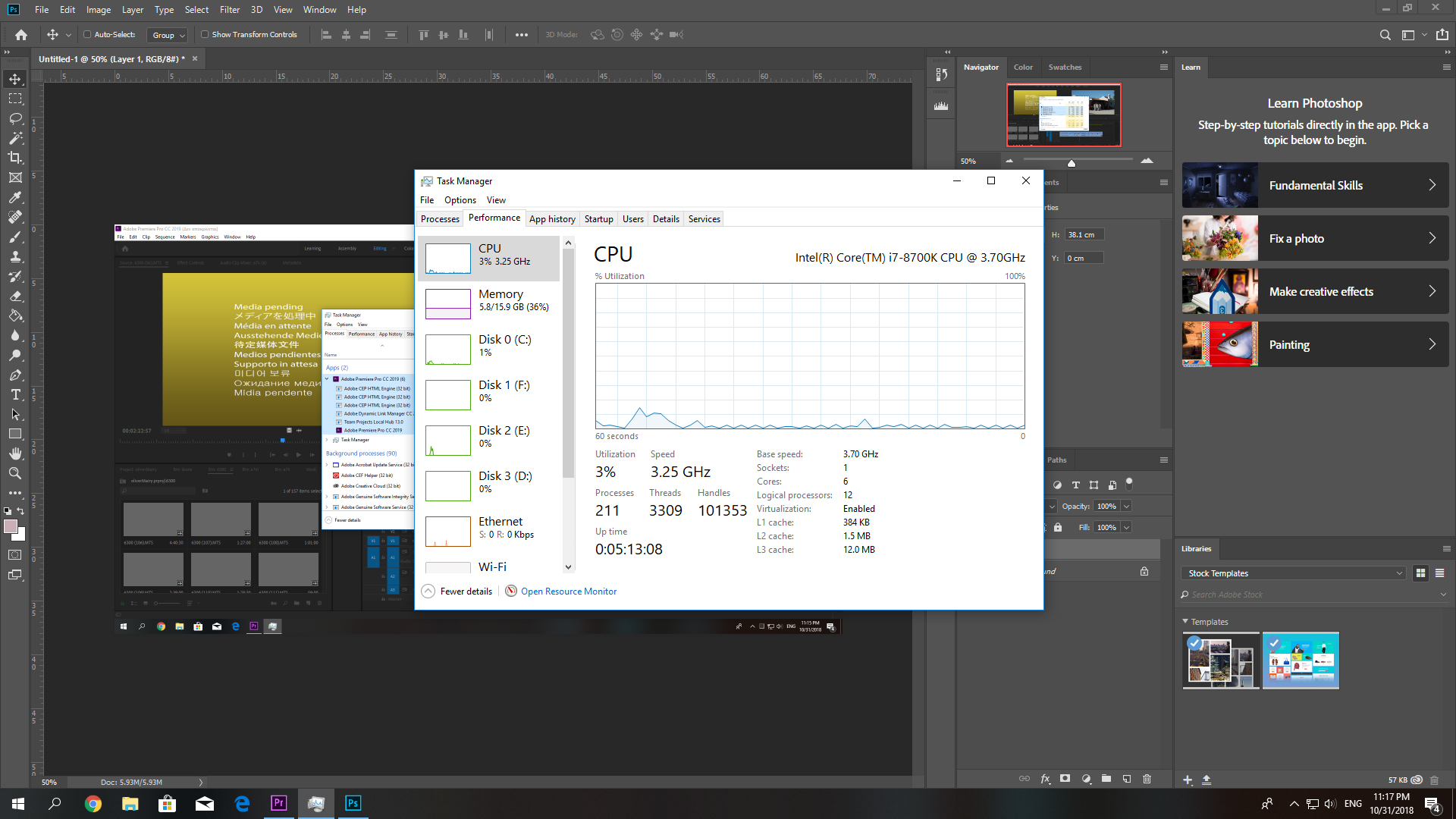The image size is (1456, 819).
Task: Open Photoshop search magnifier icon
Action: 1385,35
